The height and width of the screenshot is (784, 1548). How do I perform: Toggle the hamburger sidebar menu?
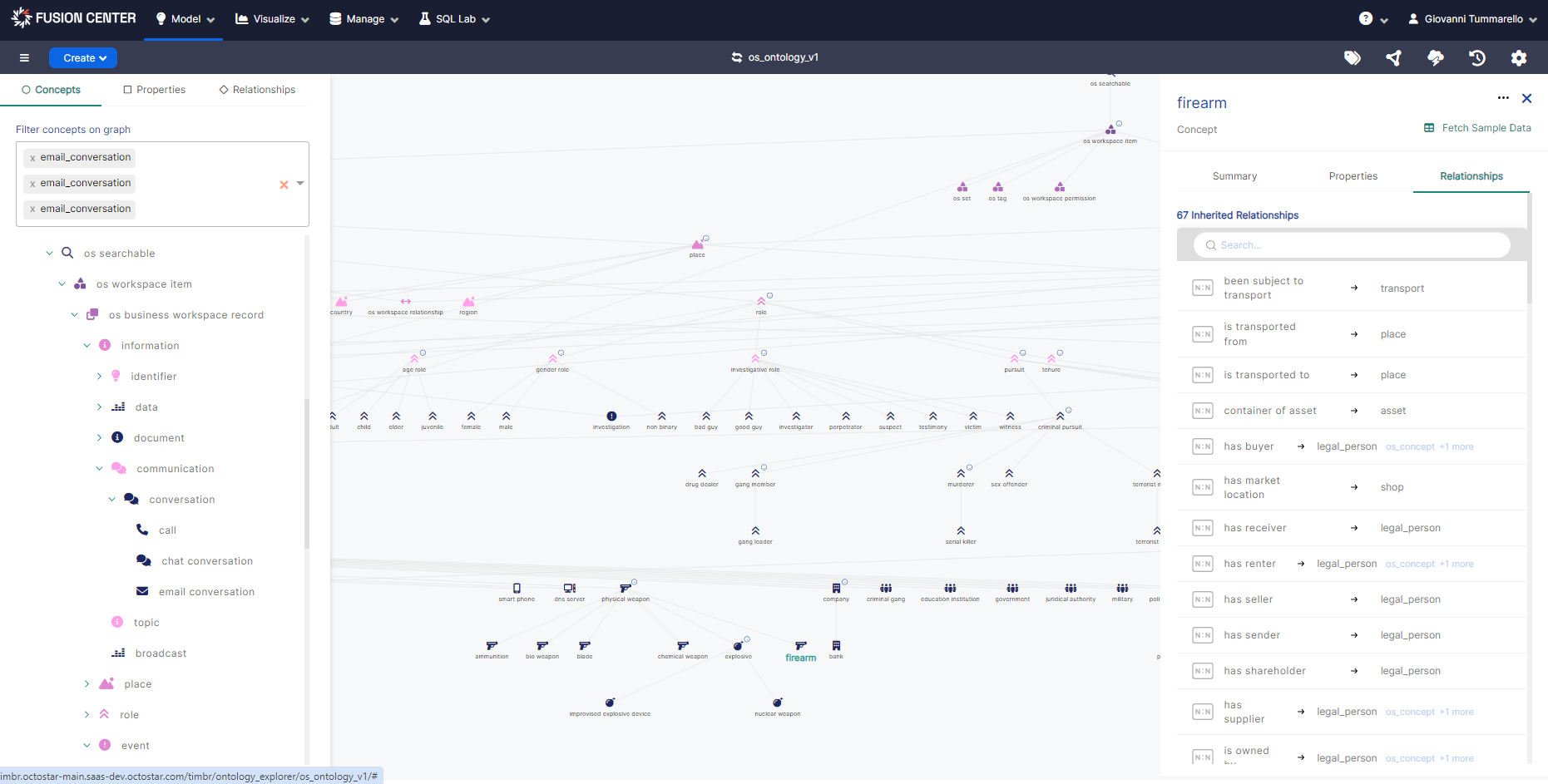[24, 57]
